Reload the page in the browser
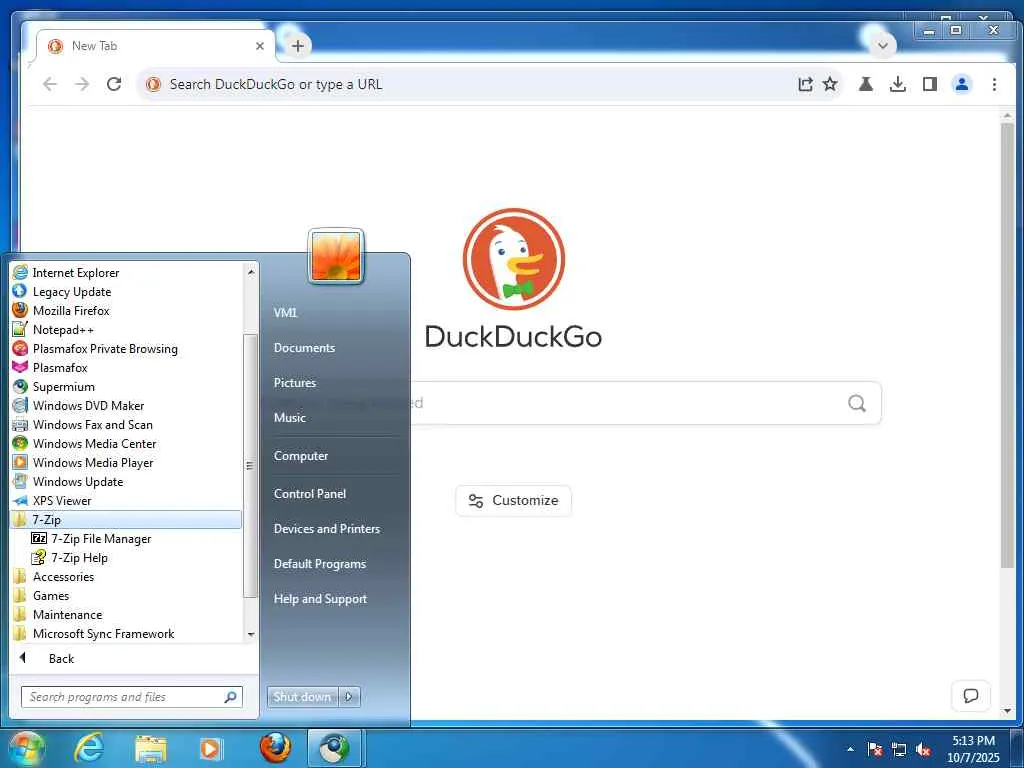 114,84
